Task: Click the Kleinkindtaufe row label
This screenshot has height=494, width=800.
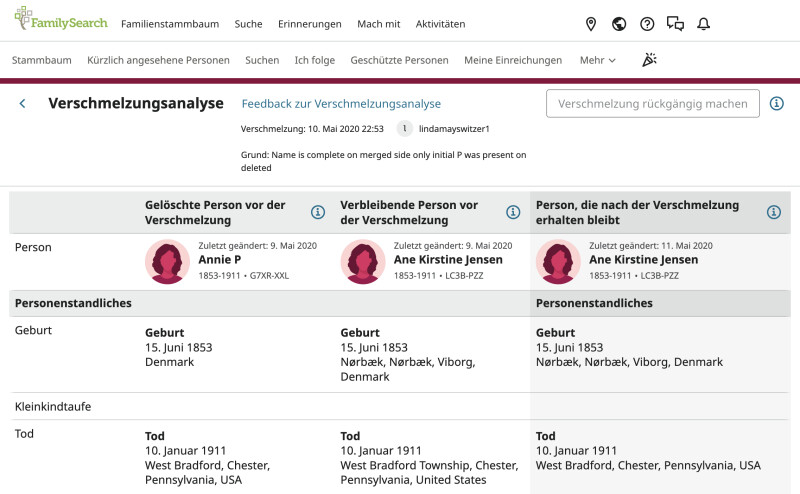Action: point(53,407)
